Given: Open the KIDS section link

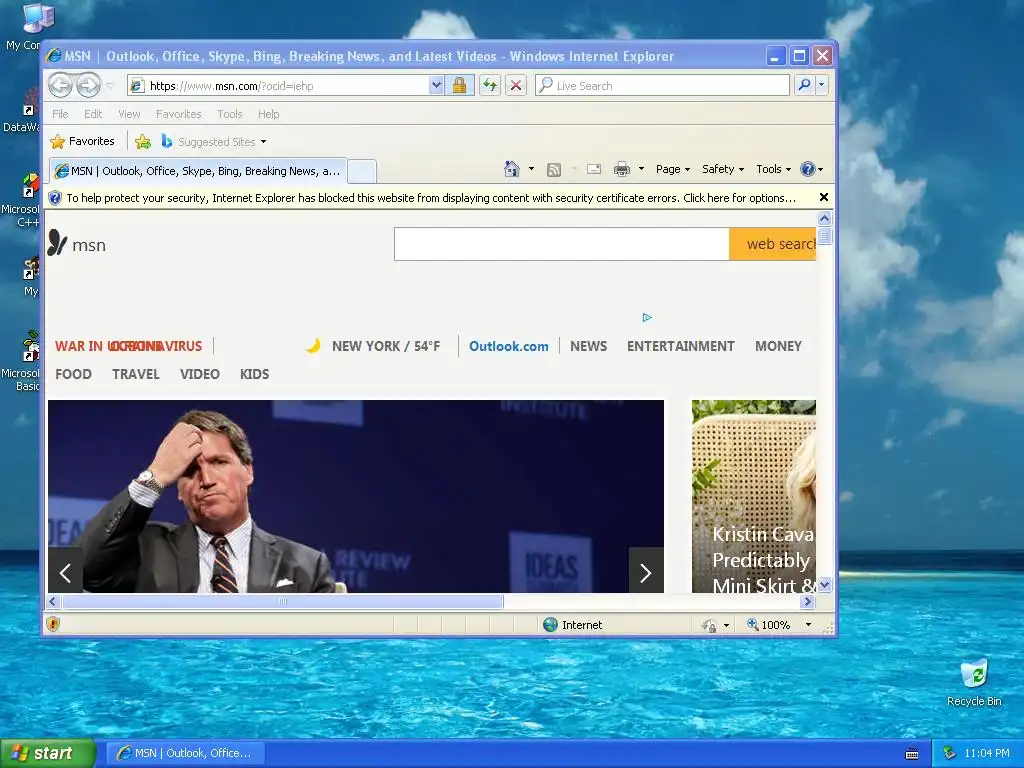Looking at the screenshot, I should (x=254, y=374).
